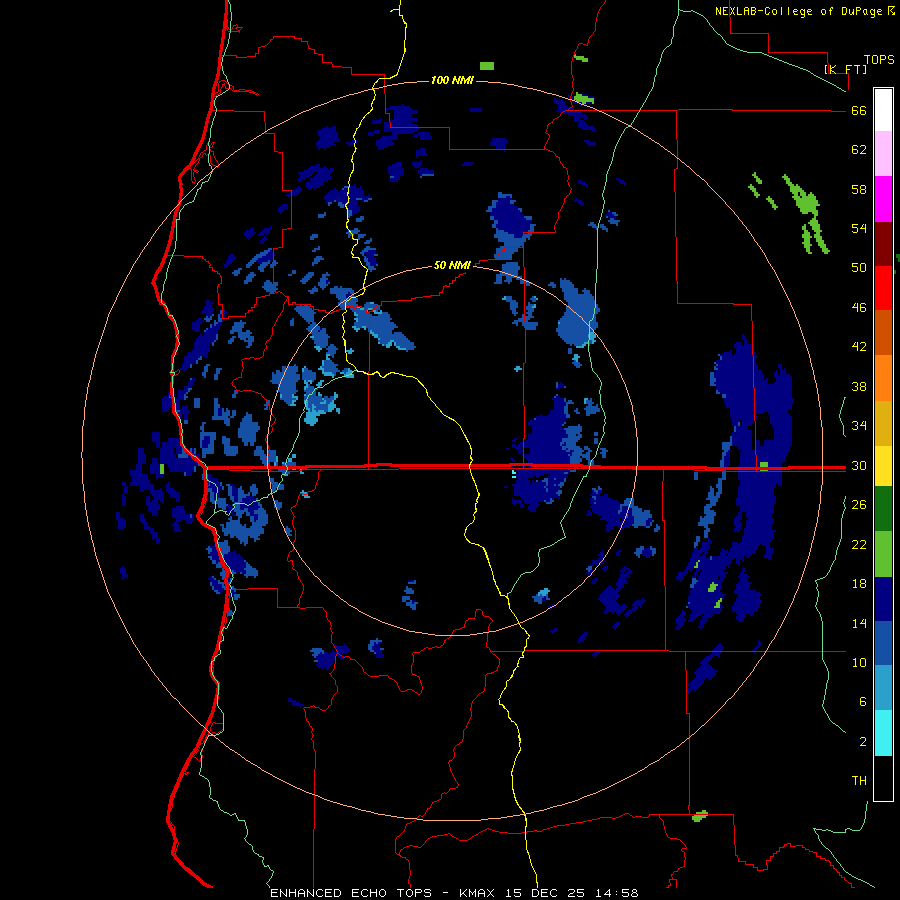Click the 100 NMI range ring label

[x=452, y=80]
